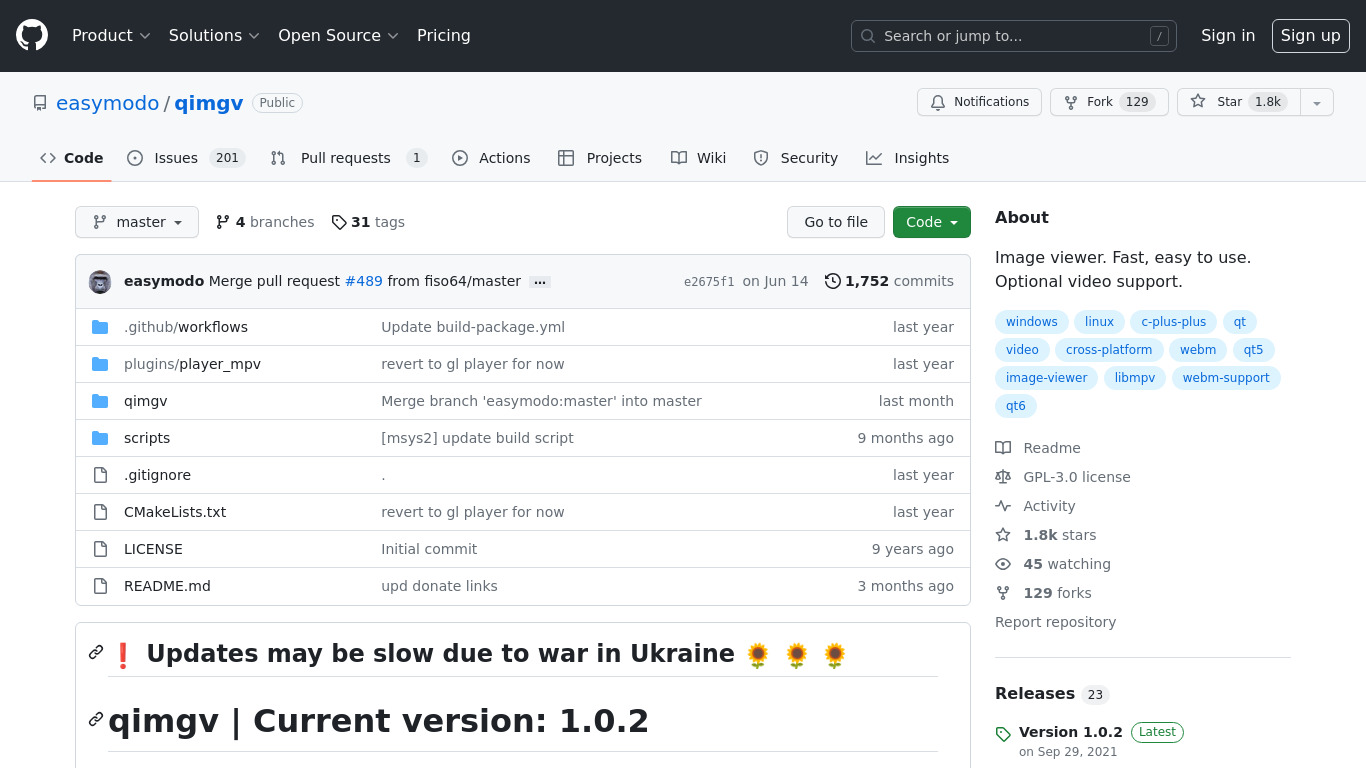Screen dimensions: 1366x768
Task: Click the plugins/player_mpv folder icon
Action: tap(100, 364)
